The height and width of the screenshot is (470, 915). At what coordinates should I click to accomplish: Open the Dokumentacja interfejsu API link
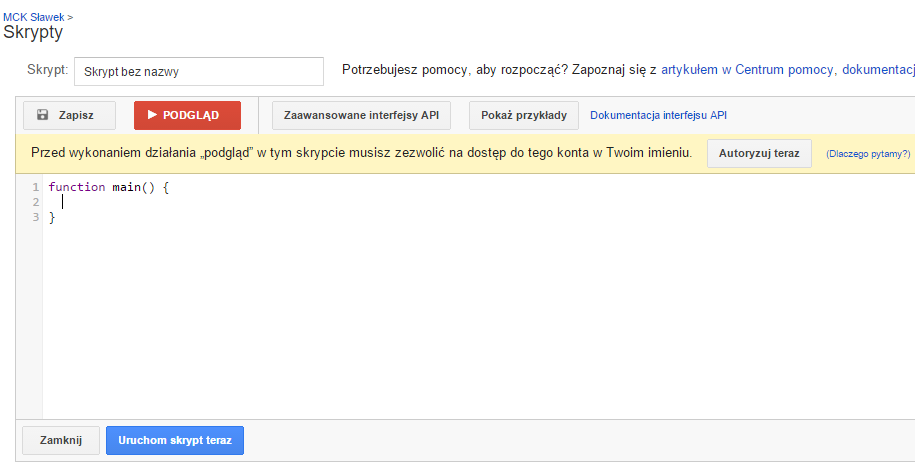click(x=658, y=115)
